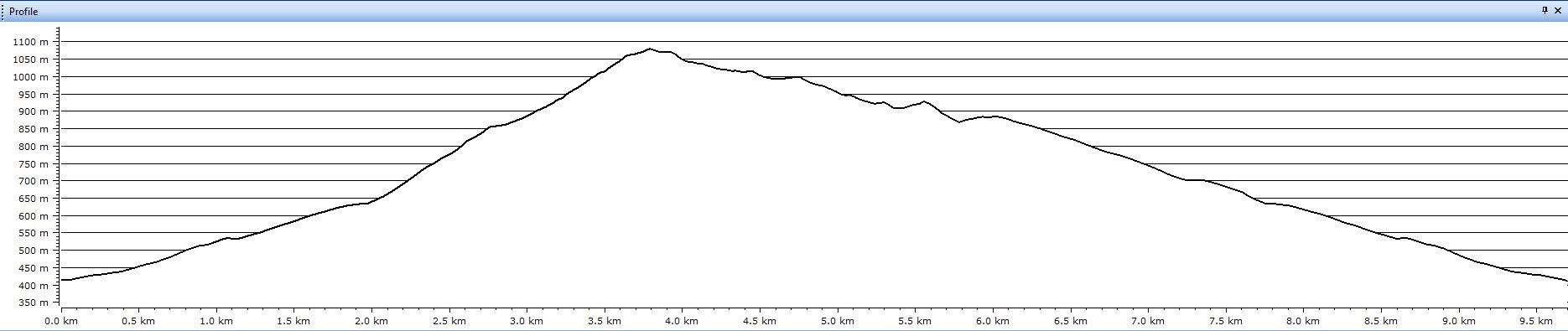This screenshot has width=1568, height=331.
Task: Select the 7.5 km distance label
Action: click(1226, 321)
